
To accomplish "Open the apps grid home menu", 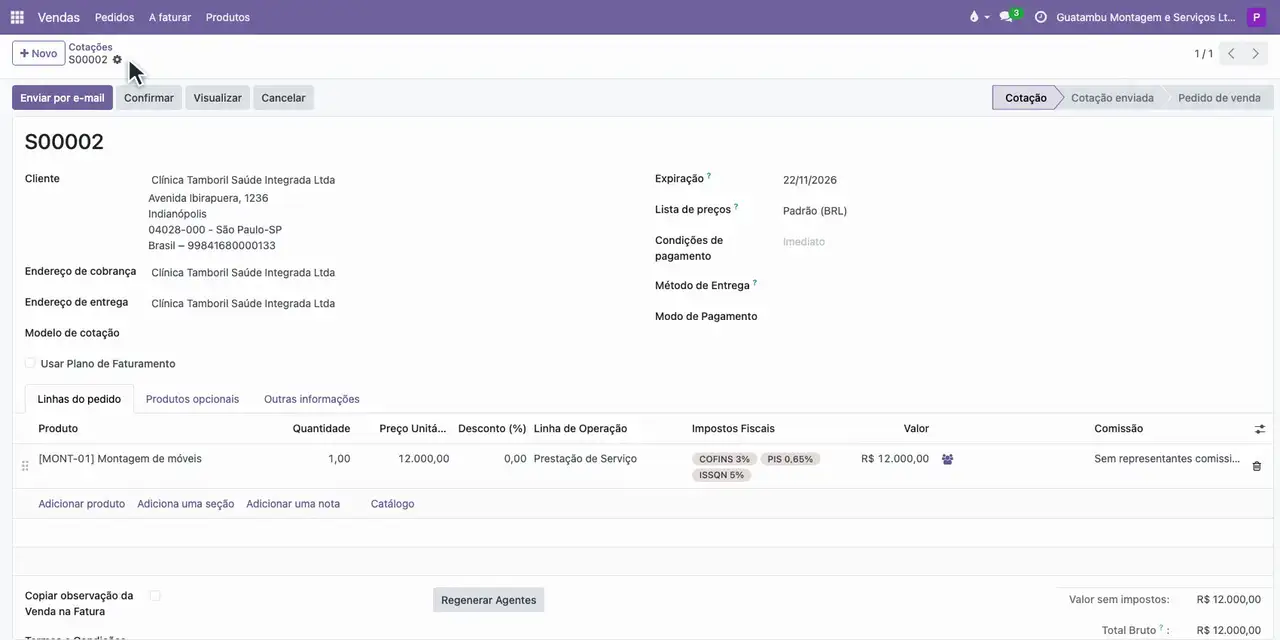I will click(17, 17).
